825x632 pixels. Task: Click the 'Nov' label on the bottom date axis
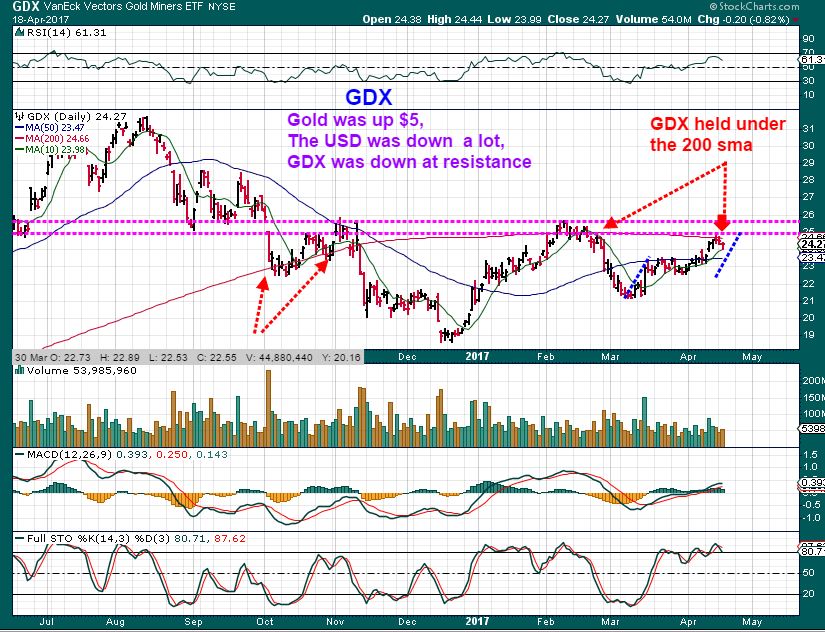click(x=335, y=621)
